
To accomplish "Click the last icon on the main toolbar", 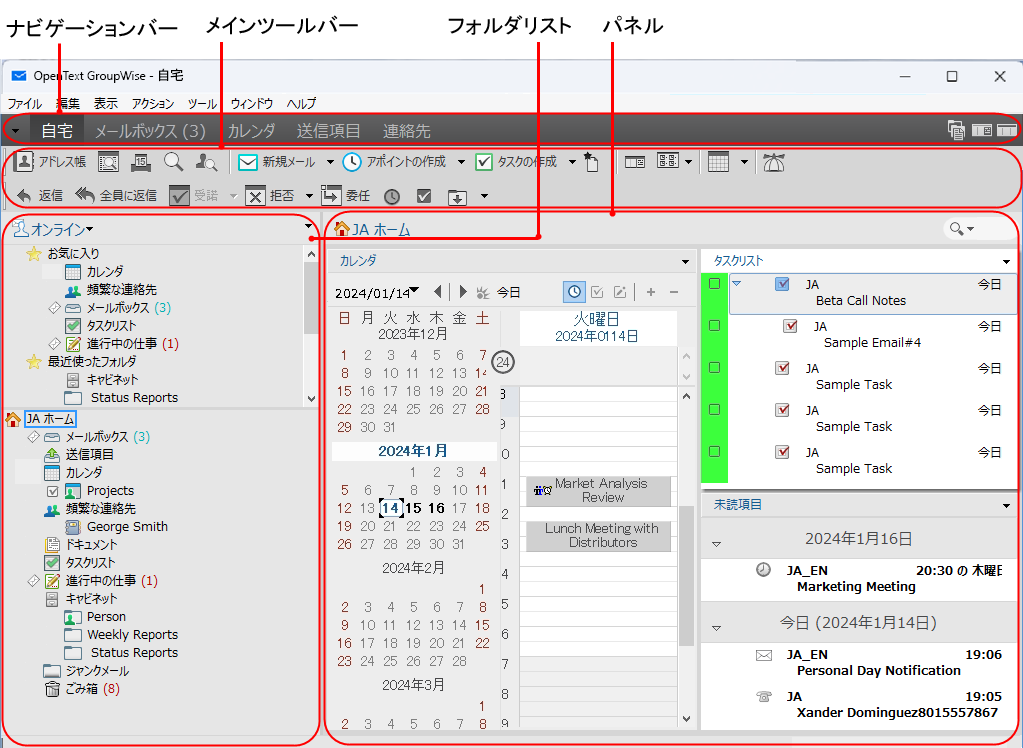I will pos(774,163).
